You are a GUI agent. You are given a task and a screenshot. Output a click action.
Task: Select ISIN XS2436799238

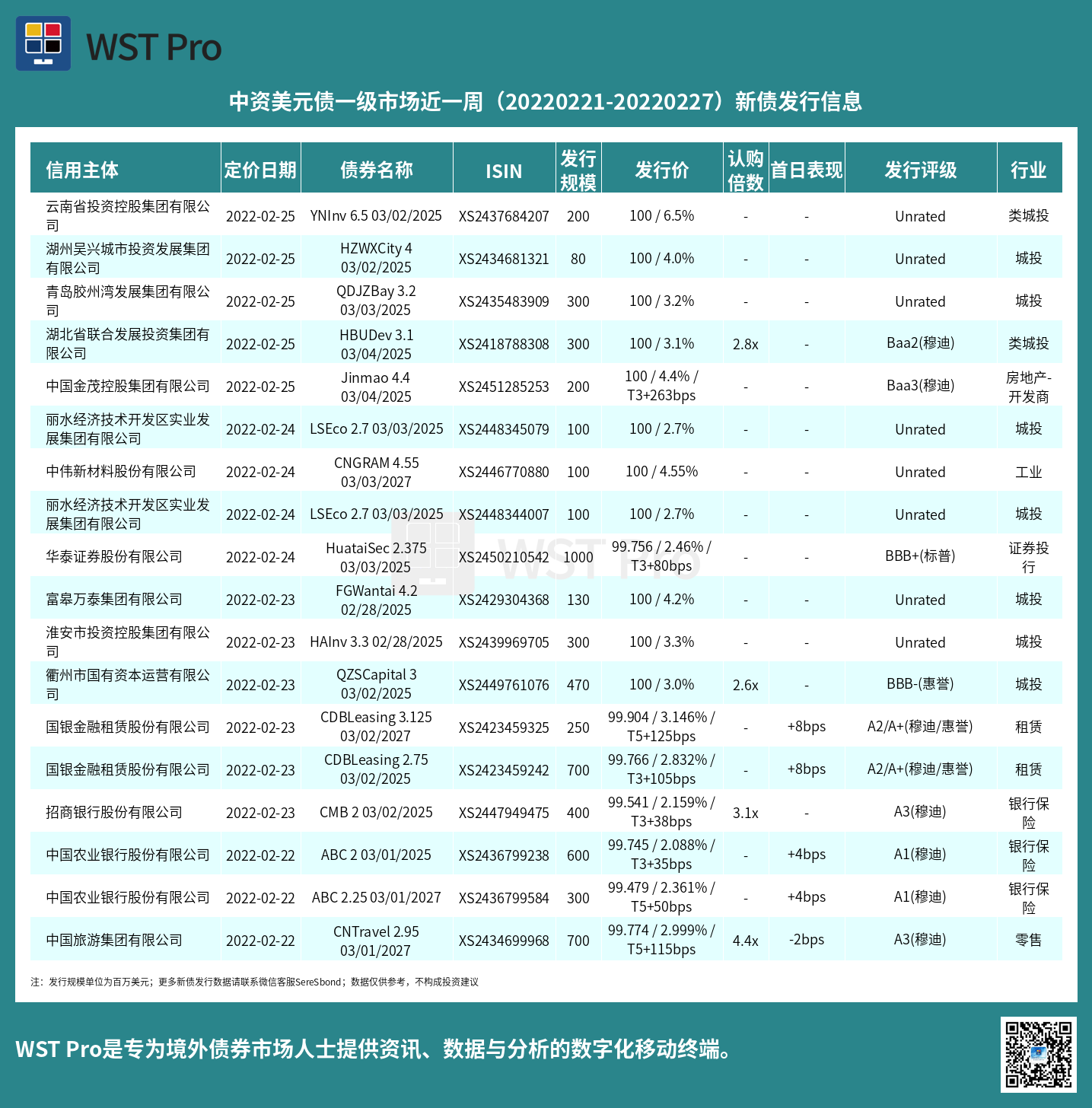click(504, 856)
